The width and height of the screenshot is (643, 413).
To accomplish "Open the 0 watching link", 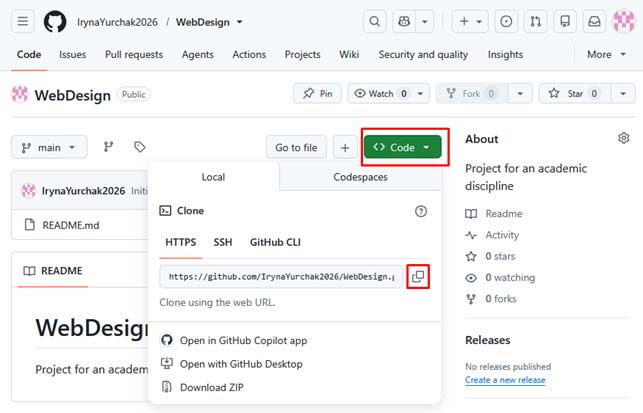I will tap(510, 278).
